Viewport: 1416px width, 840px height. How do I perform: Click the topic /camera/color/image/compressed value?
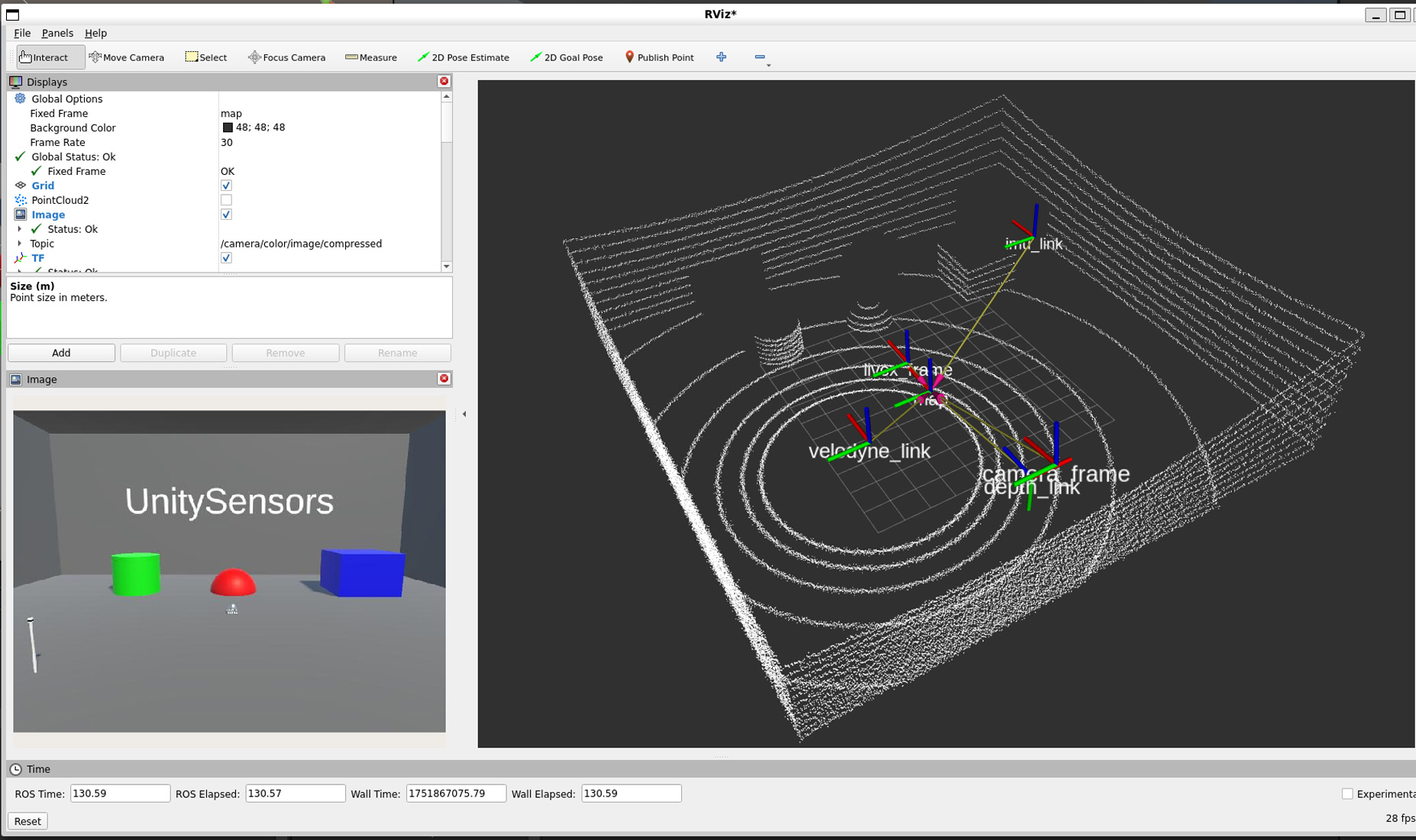coord(301,244)
